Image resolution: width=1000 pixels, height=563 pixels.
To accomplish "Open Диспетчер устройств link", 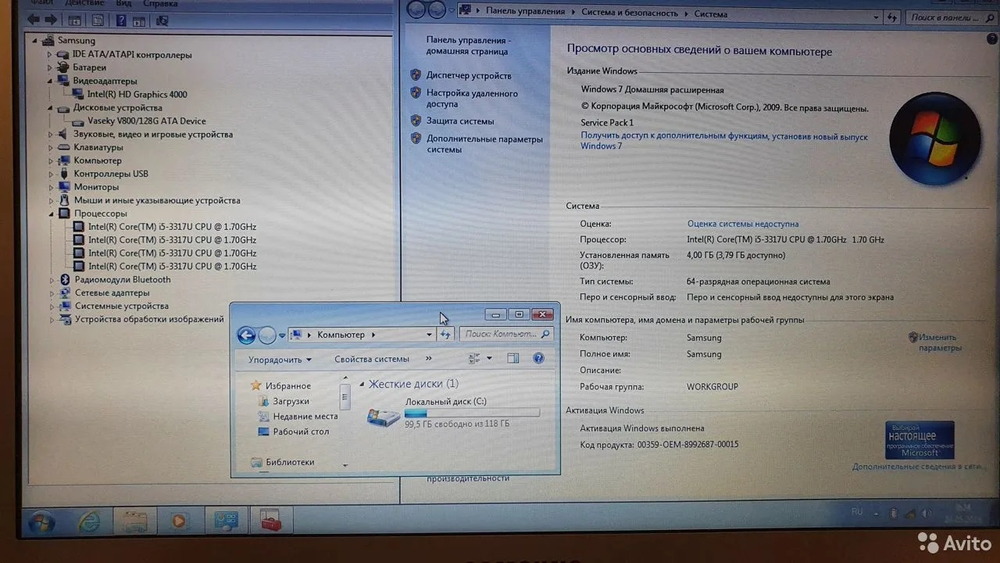I will pyautogui.click(x=469, y=75).
